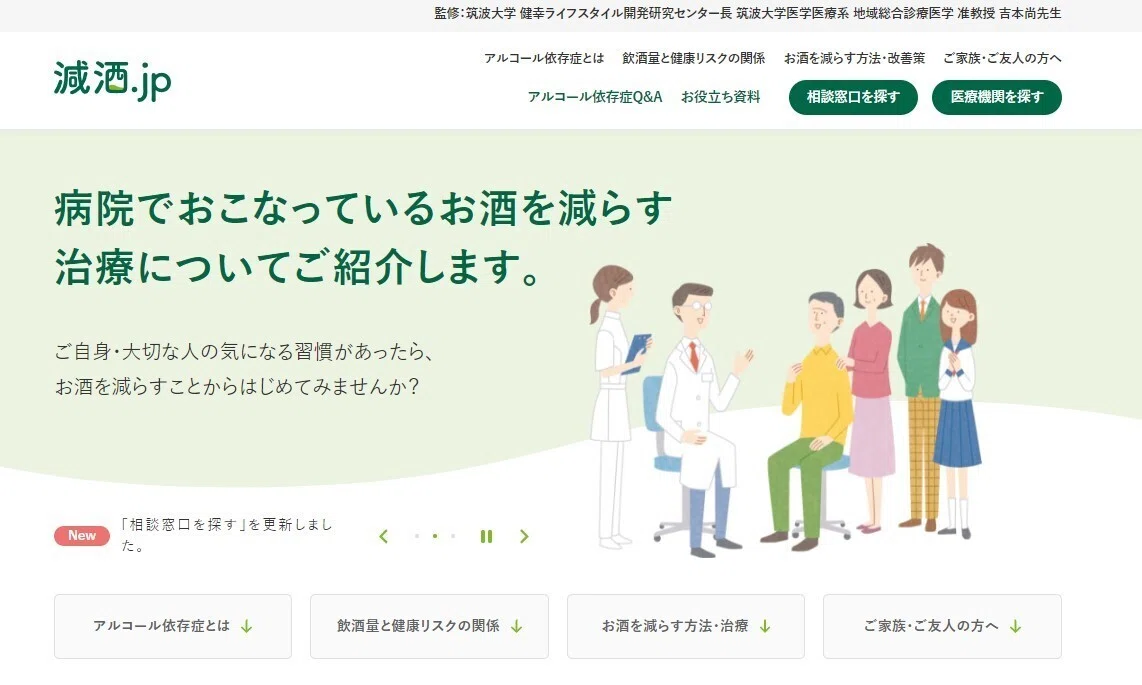Image resolution: width=1142 pixels, height=685 pixels.
Task: Click the red New badge icon
Action: click(82, 535)
